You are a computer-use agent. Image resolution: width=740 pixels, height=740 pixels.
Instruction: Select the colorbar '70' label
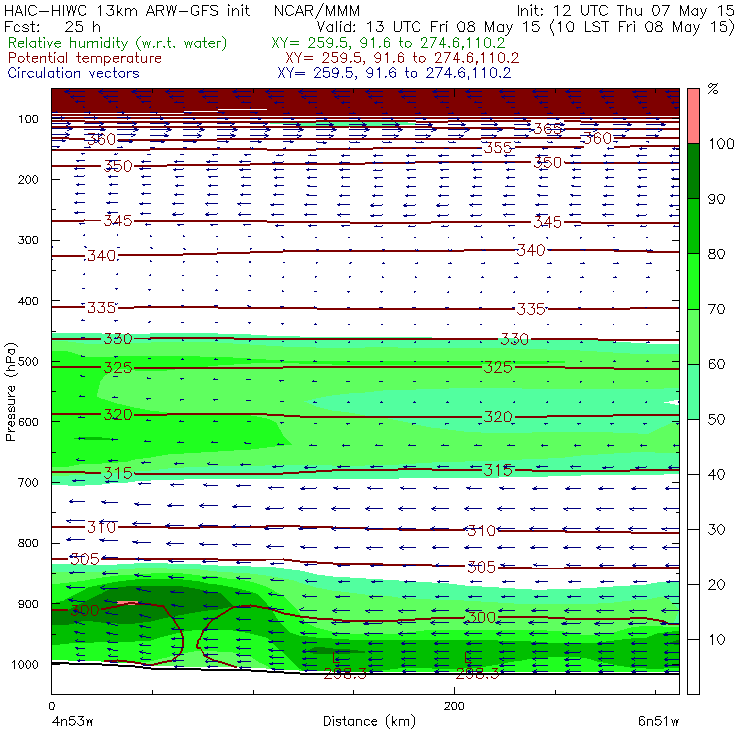(x=716, y=309)
